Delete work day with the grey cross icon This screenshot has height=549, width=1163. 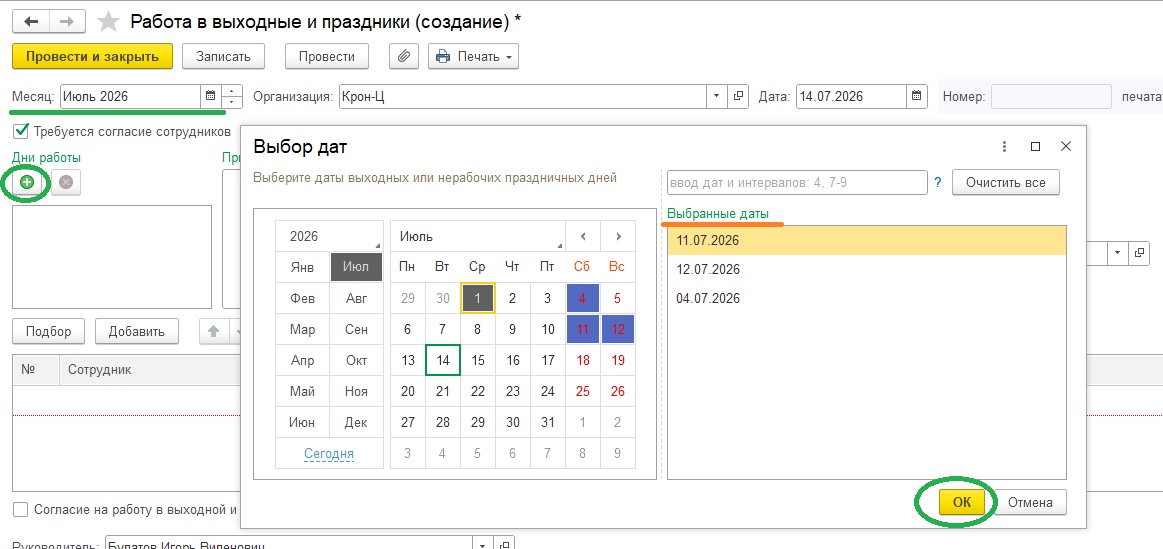click(x=66, y=182)
